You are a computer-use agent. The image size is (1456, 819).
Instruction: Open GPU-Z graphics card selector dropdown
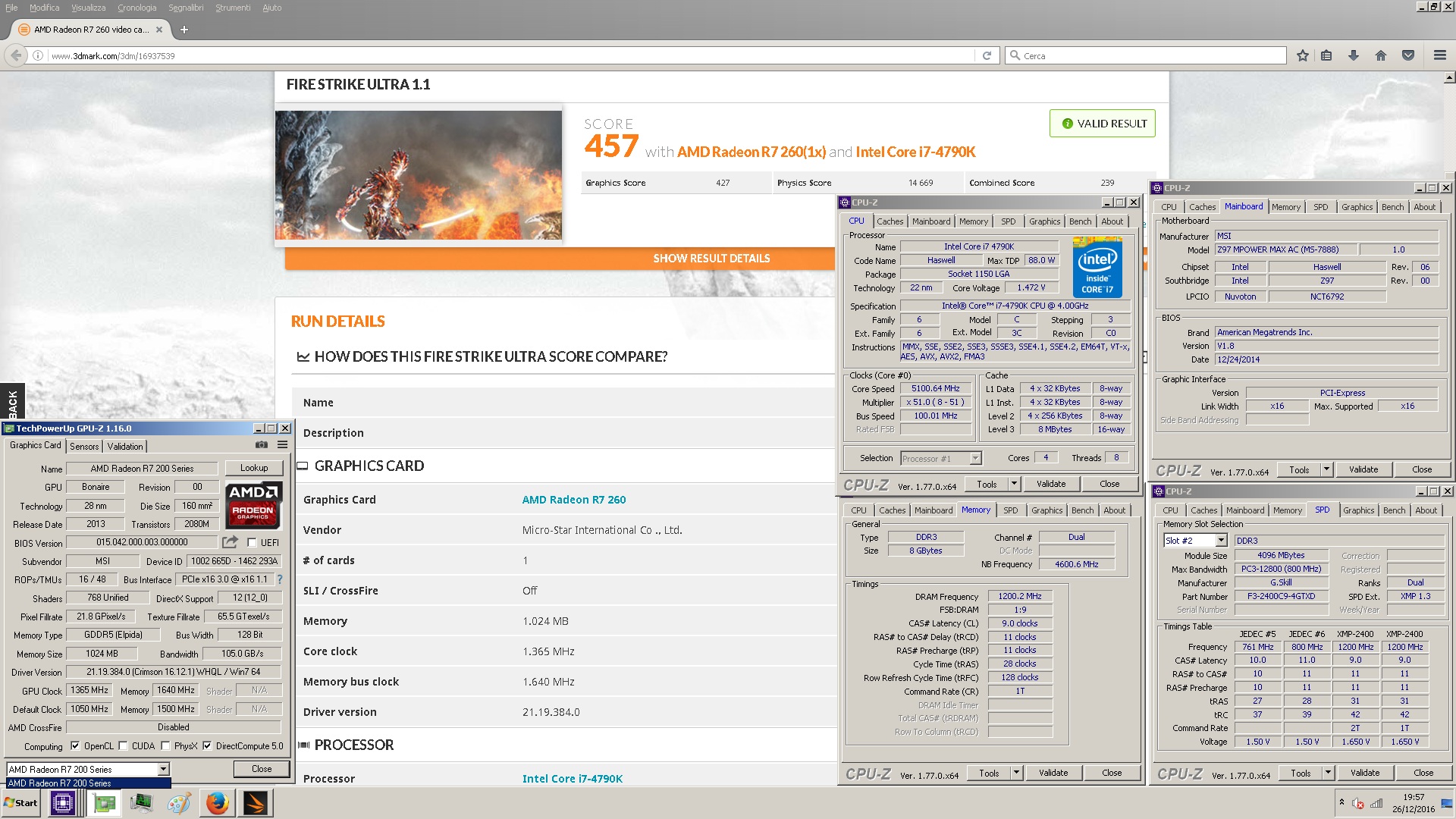pos(163,769)
